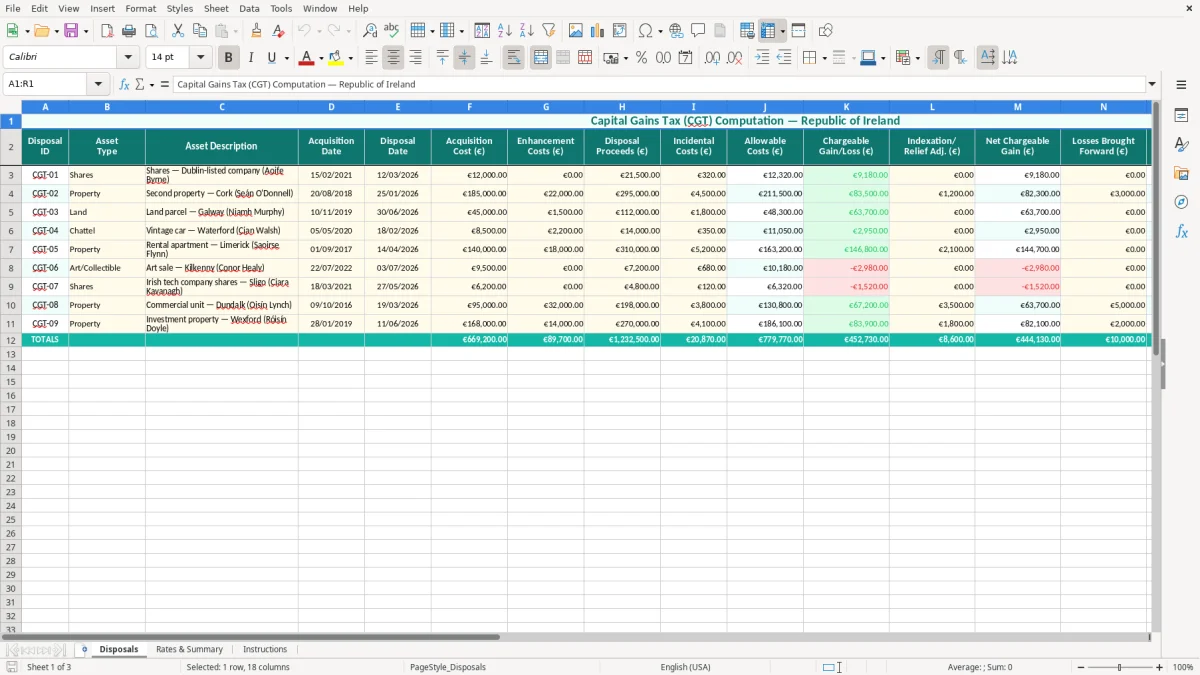
Task: Delete Decimal Place icon
Action: [x=734, y=58]
